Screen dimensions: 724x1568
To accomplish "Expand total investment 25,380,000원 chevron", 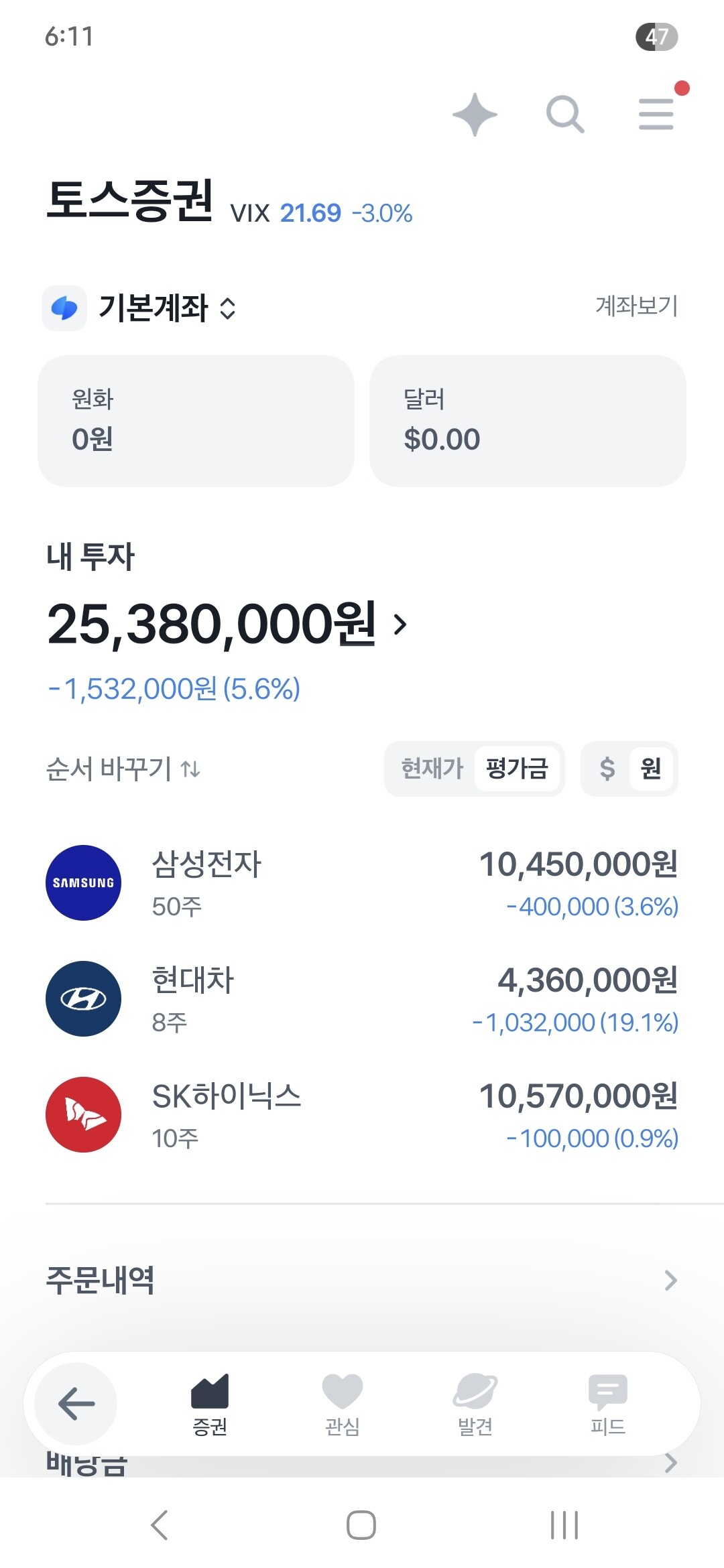I will point(400,625).
